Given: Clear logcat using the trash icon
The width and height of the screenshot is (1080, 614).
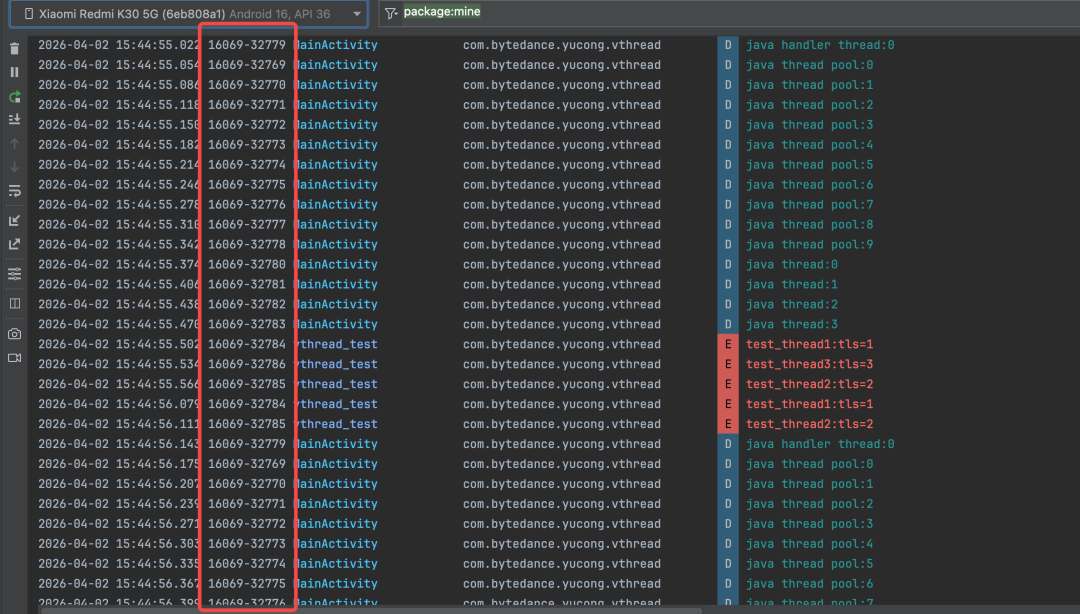Looking at the screenshot, I should coord(14,49).
